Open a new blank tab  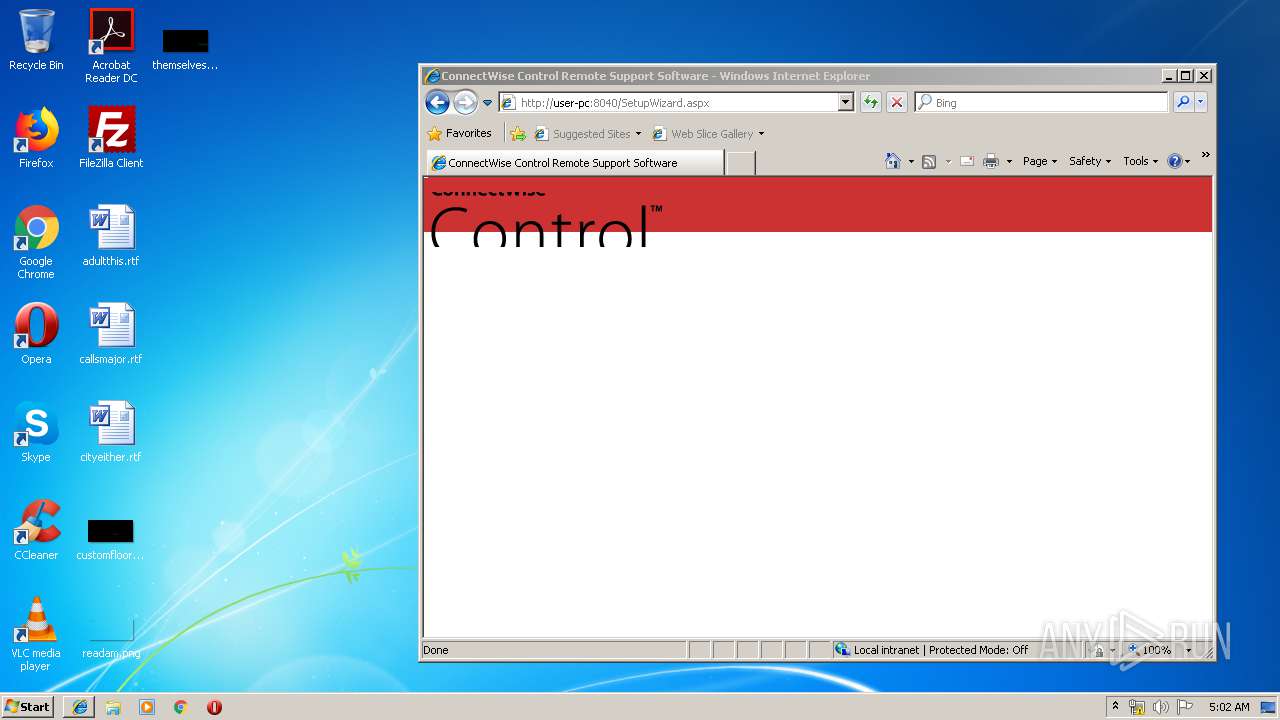tap(740, 163)
